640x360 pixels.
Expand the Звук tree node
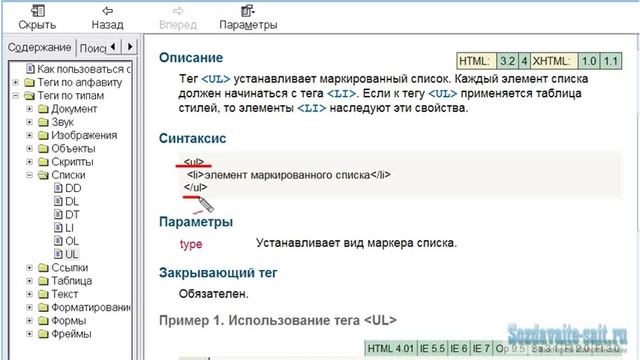pos(29,122)
